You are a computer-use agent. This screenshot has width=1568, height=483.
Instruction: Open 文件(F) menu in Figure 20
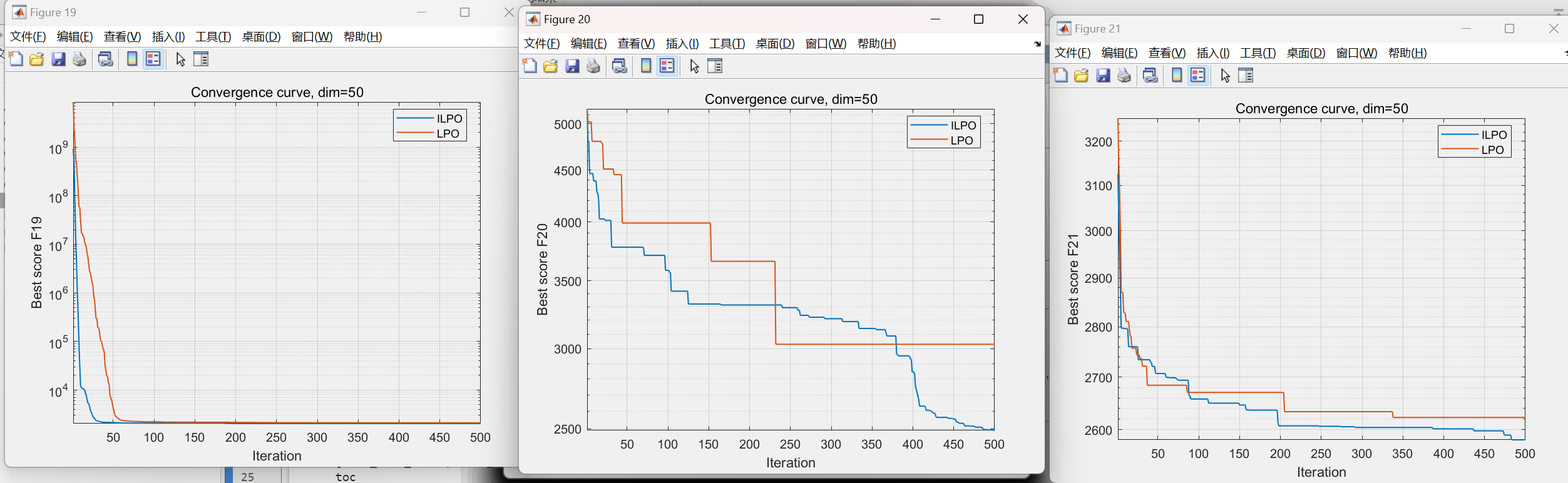pos(542,44)
